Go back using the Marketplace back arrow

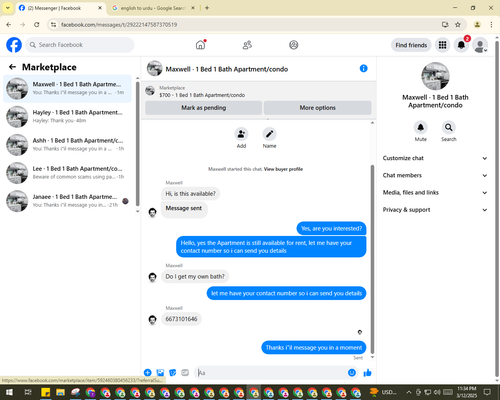coord(12,67)
